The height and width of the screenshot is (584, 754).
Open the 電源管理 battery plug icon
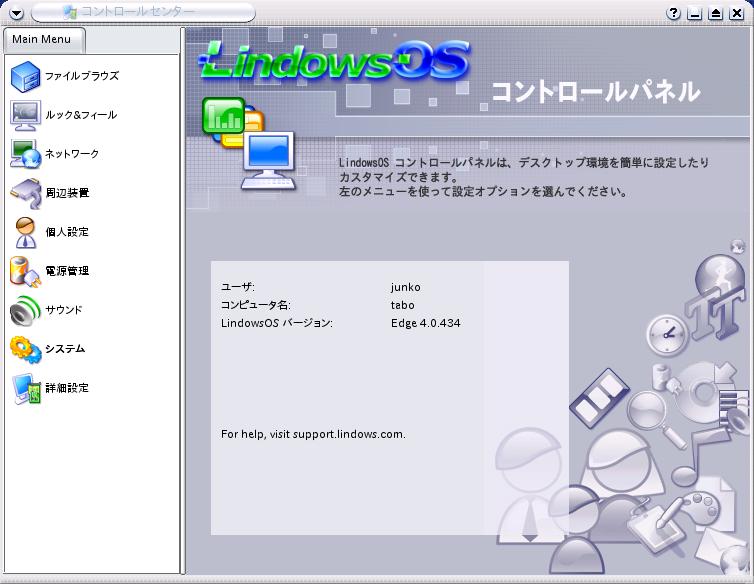[25, 271]
